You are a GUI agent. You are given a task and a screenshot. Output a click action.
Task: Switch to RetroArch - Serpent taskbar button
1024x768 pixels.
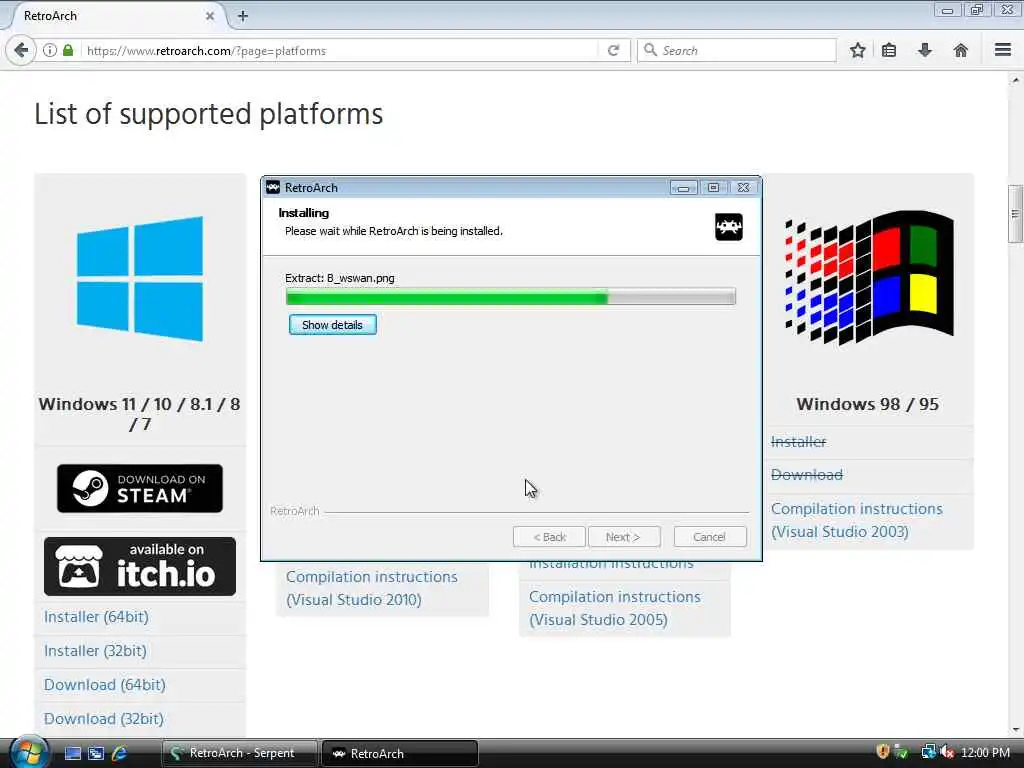pyautogui.click(x=240, y=753)
